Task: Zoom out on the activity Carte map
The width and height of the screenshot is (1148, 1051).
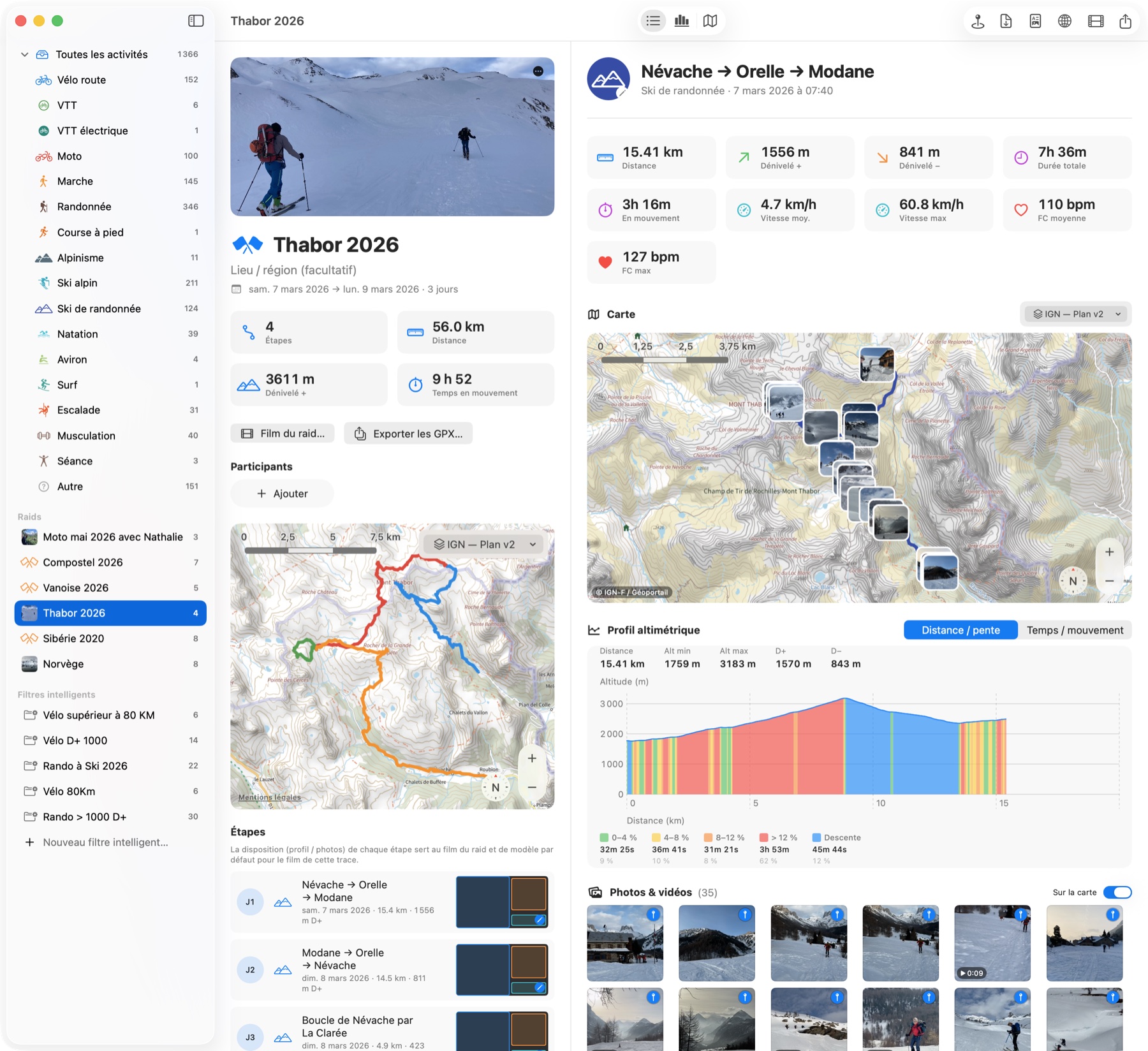Action: 1110,581
